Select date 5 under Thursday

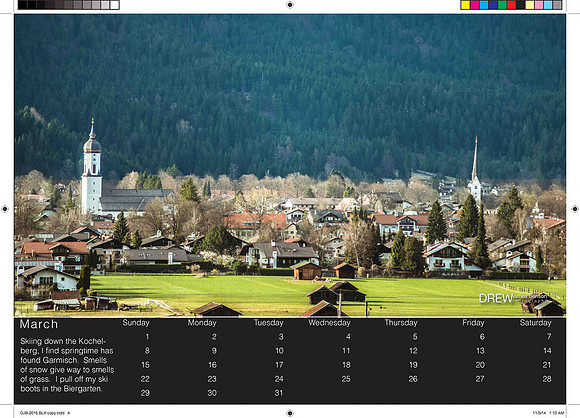click(x=415, y=337)
